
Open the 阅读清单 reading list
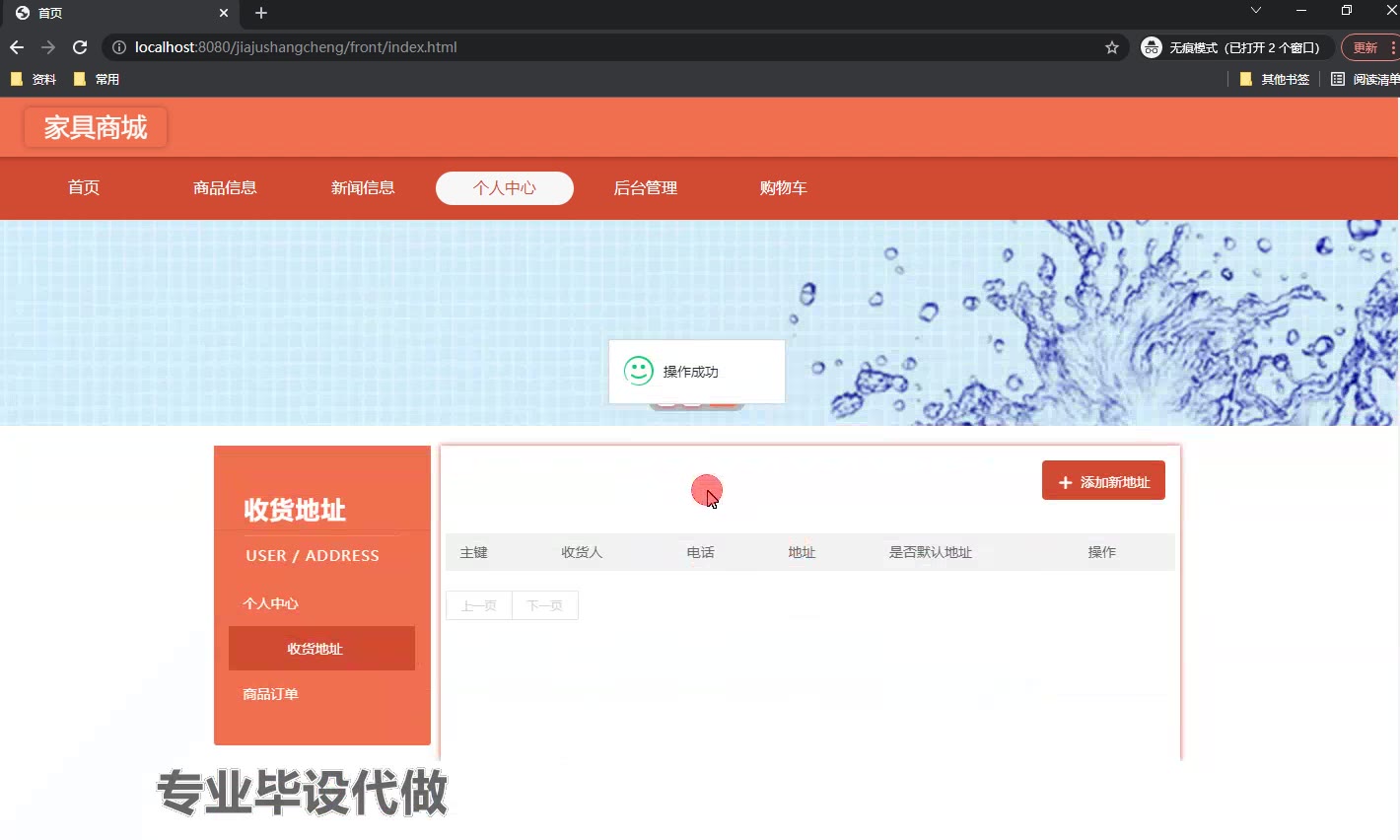(x=1365, y=79)
